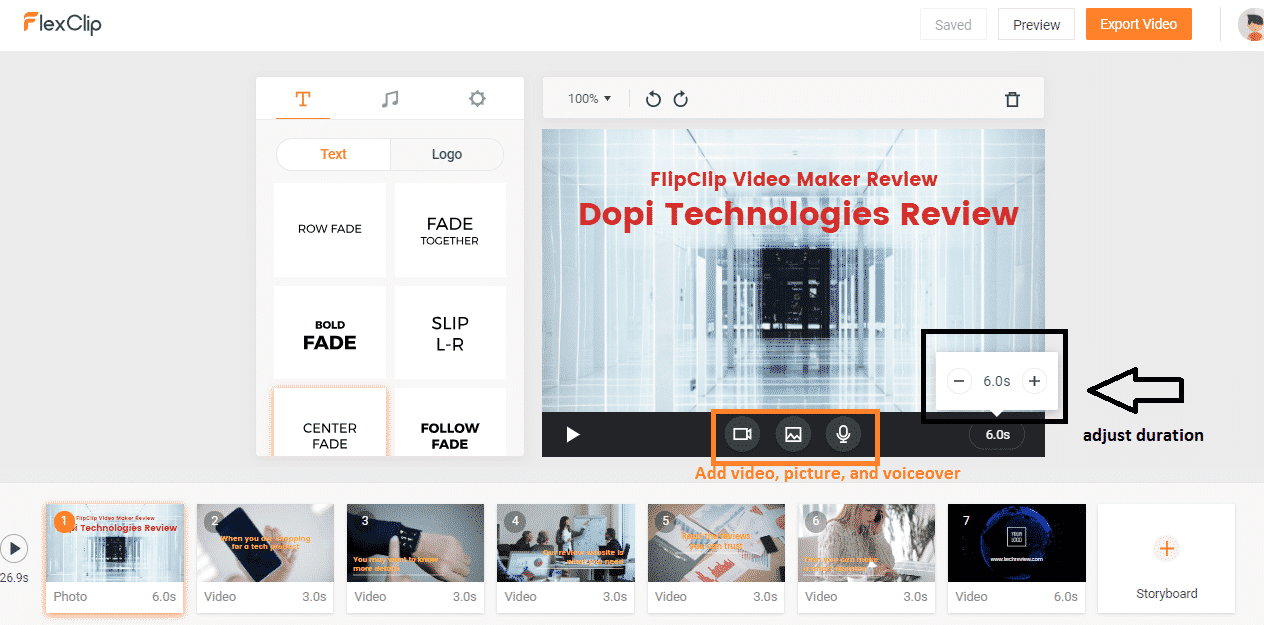Switch to the Logo tab
This screenshot has height=625, width=1264.
coord(446,154)
